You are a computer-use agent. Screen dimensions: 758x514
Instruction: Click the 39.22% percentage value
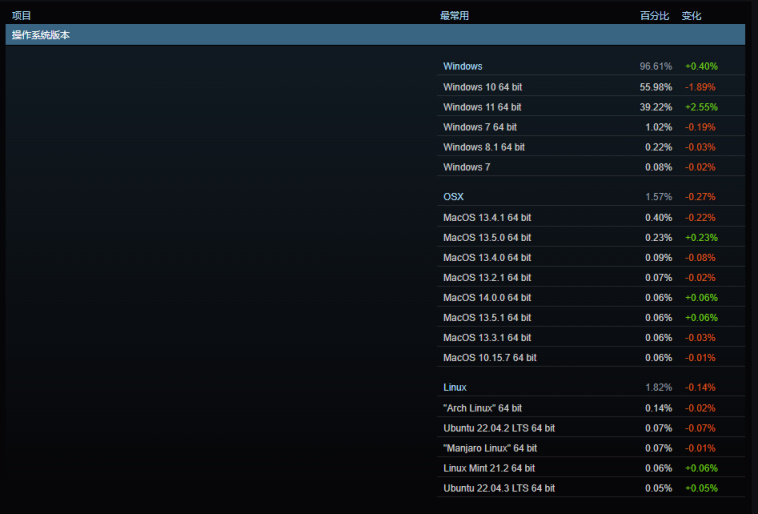click(x=656, y=107)
